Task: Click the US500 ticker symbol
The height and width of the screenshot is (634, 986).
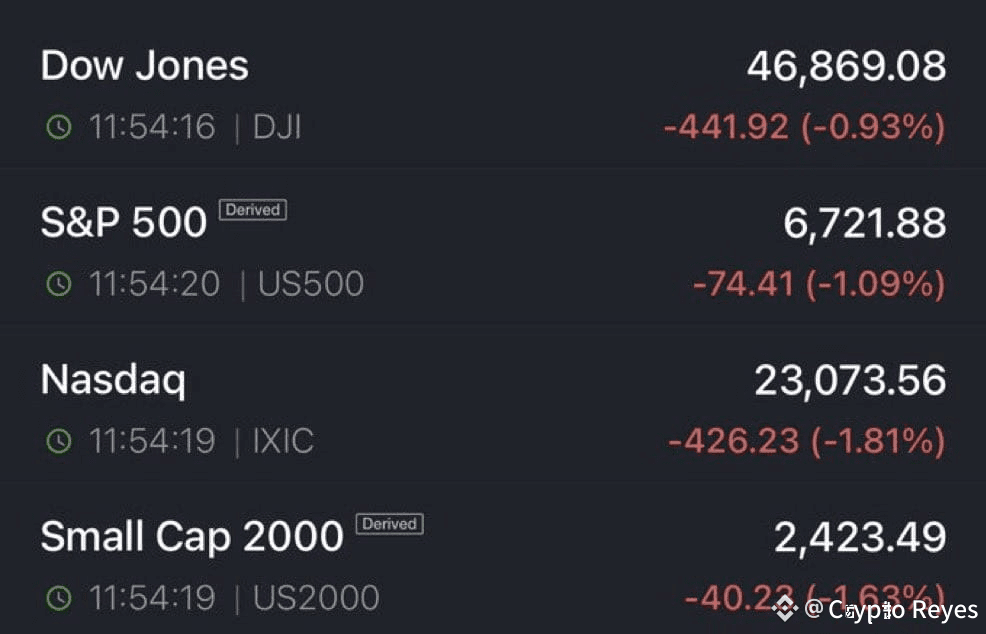Action: (311, 285)
